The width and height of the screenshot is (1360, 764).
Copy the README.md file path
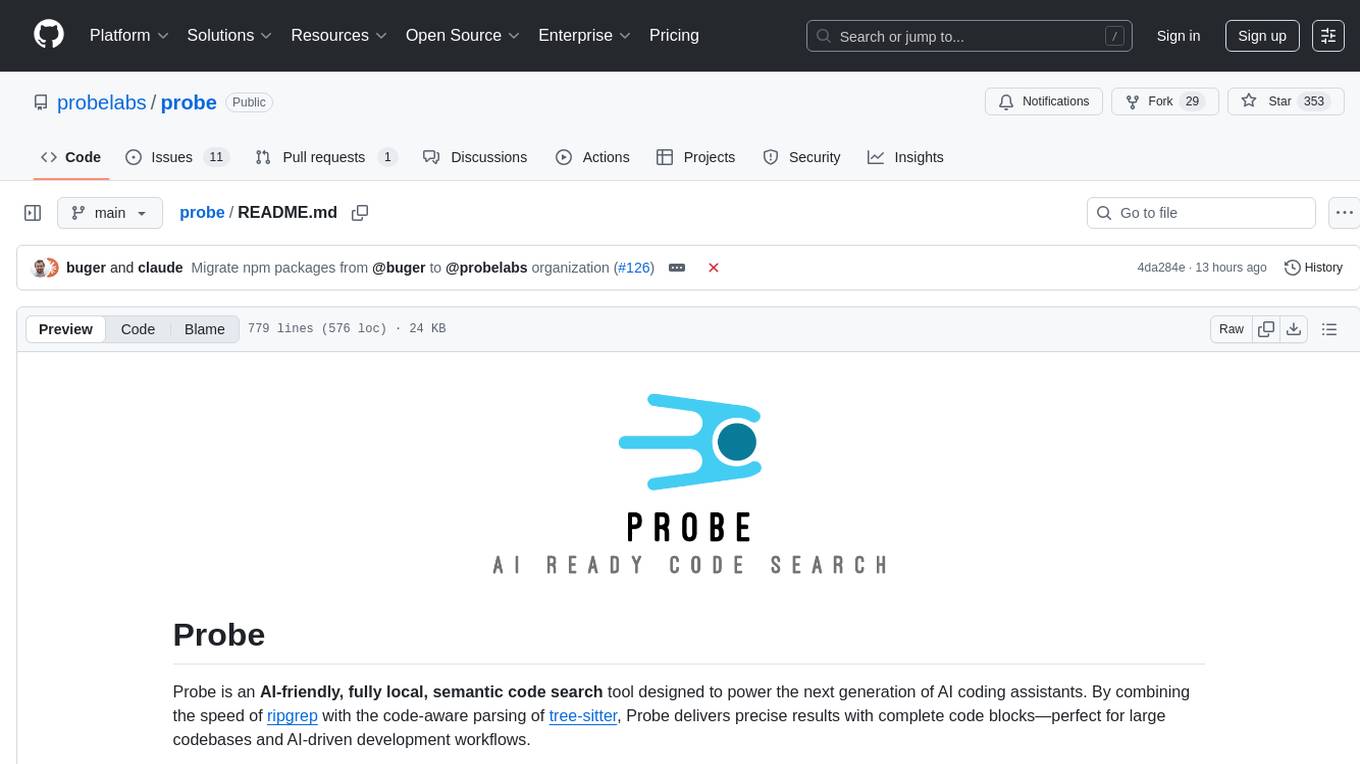pos(360,213)
